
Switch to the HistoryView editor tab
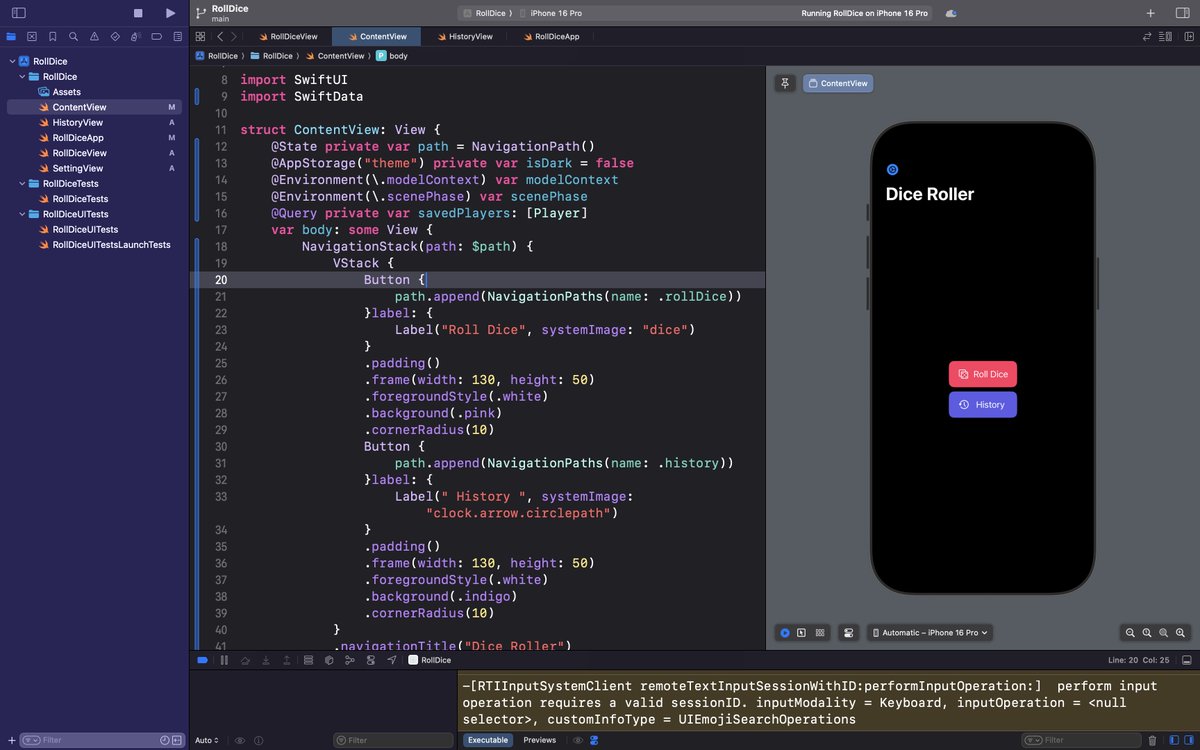[464, 36]
